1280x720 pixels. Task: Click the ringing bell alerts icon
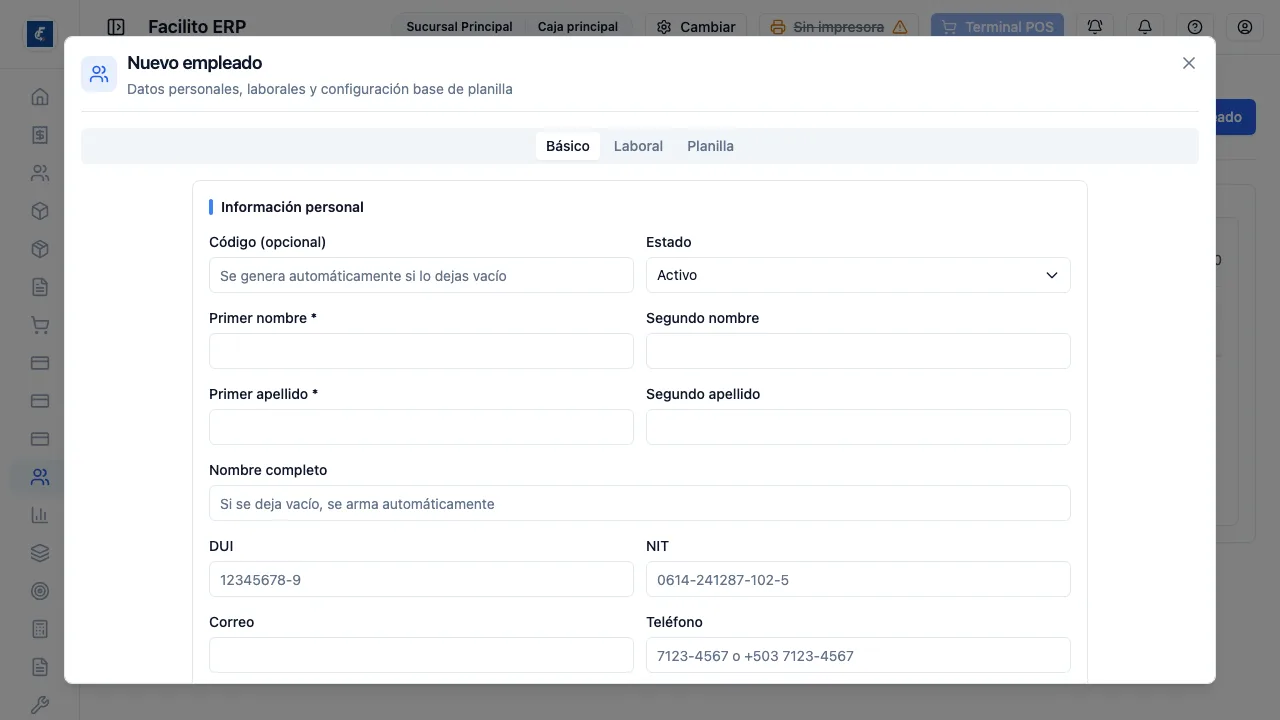[x=1095, y=27]
